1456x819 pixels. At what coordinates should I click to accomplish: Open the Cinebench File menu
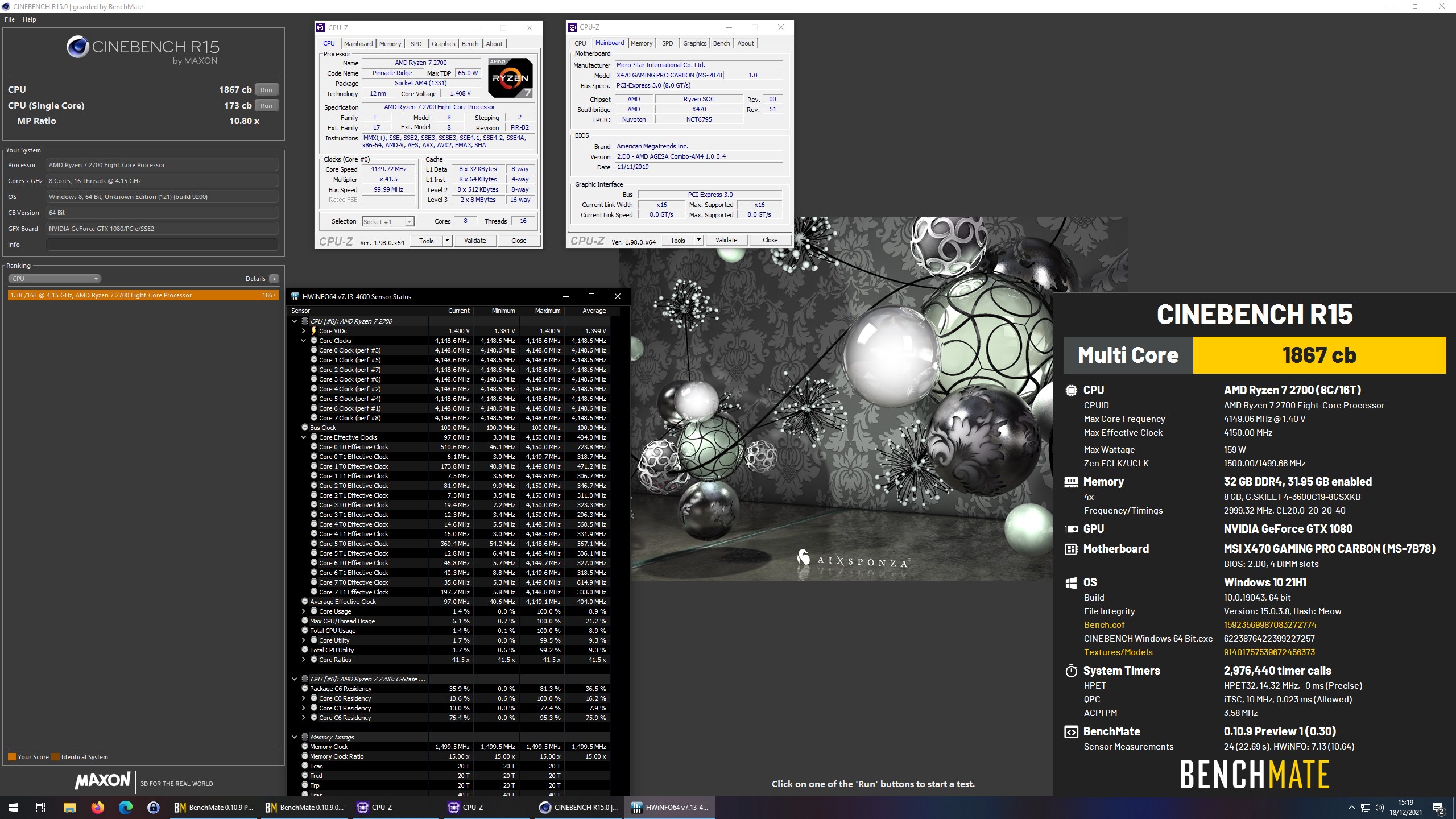pyautogui.click(x=10, y=19)
